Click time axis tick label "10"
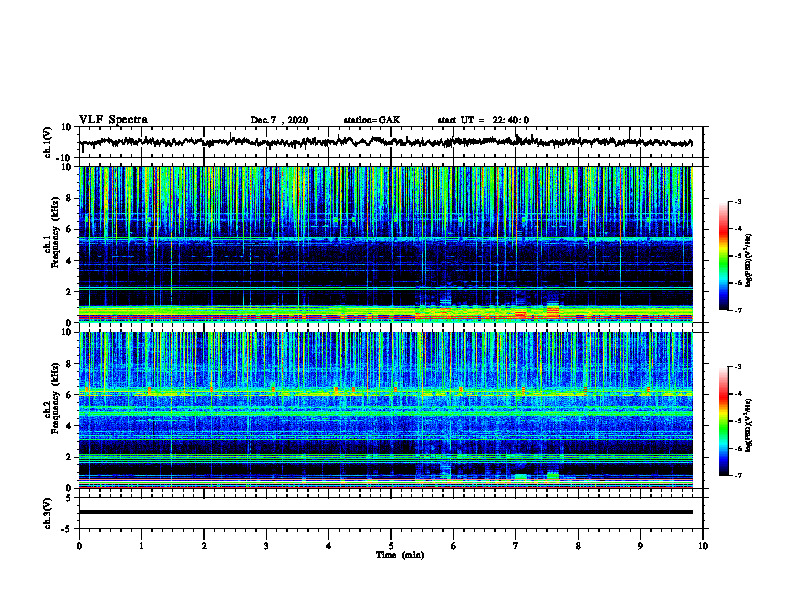Image resolution: width=792 pixels, height=612 pixels. click(x=703, y=546)
